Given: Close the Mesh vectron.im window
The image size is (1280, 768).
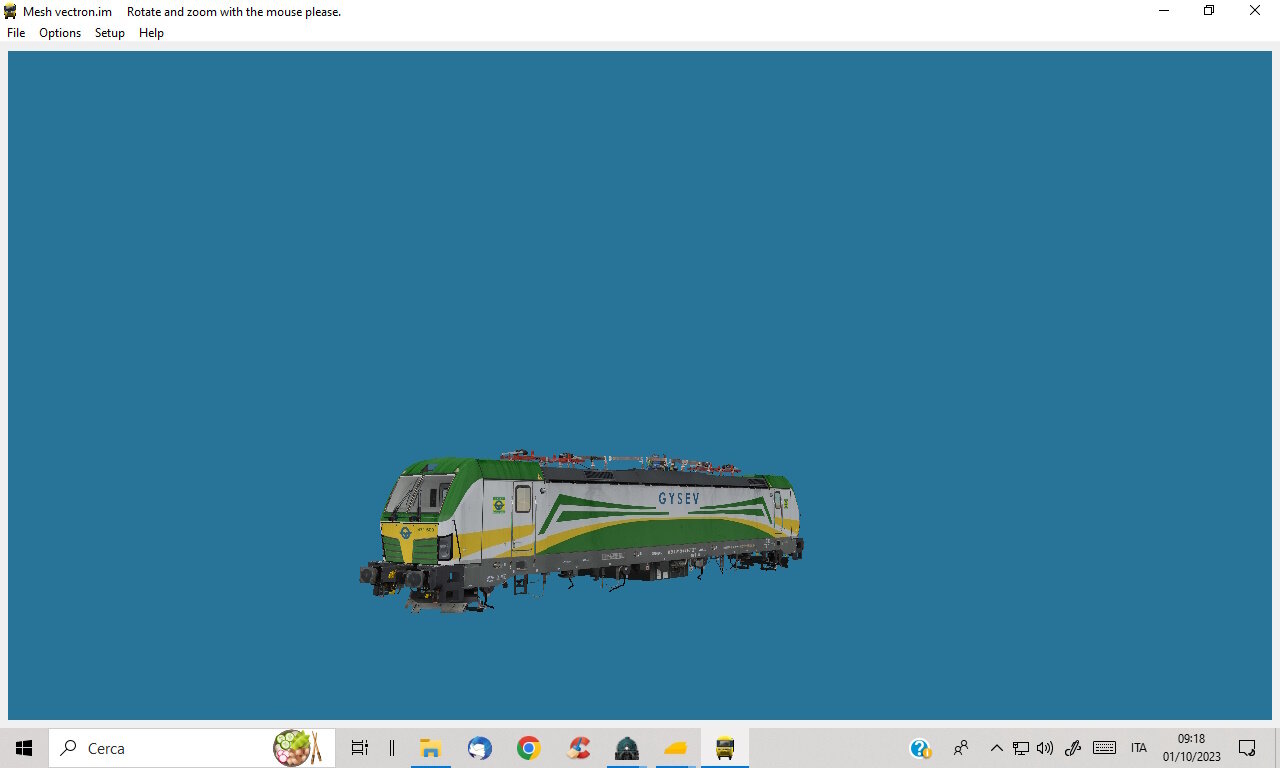Looking at the screenshot, I should click(1255, 11).
